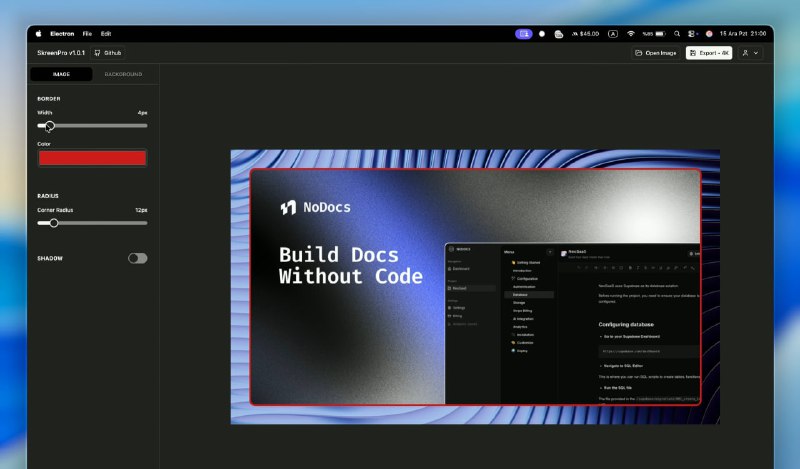Open the Spotlight search magnifier icon

tap(677, 33)
